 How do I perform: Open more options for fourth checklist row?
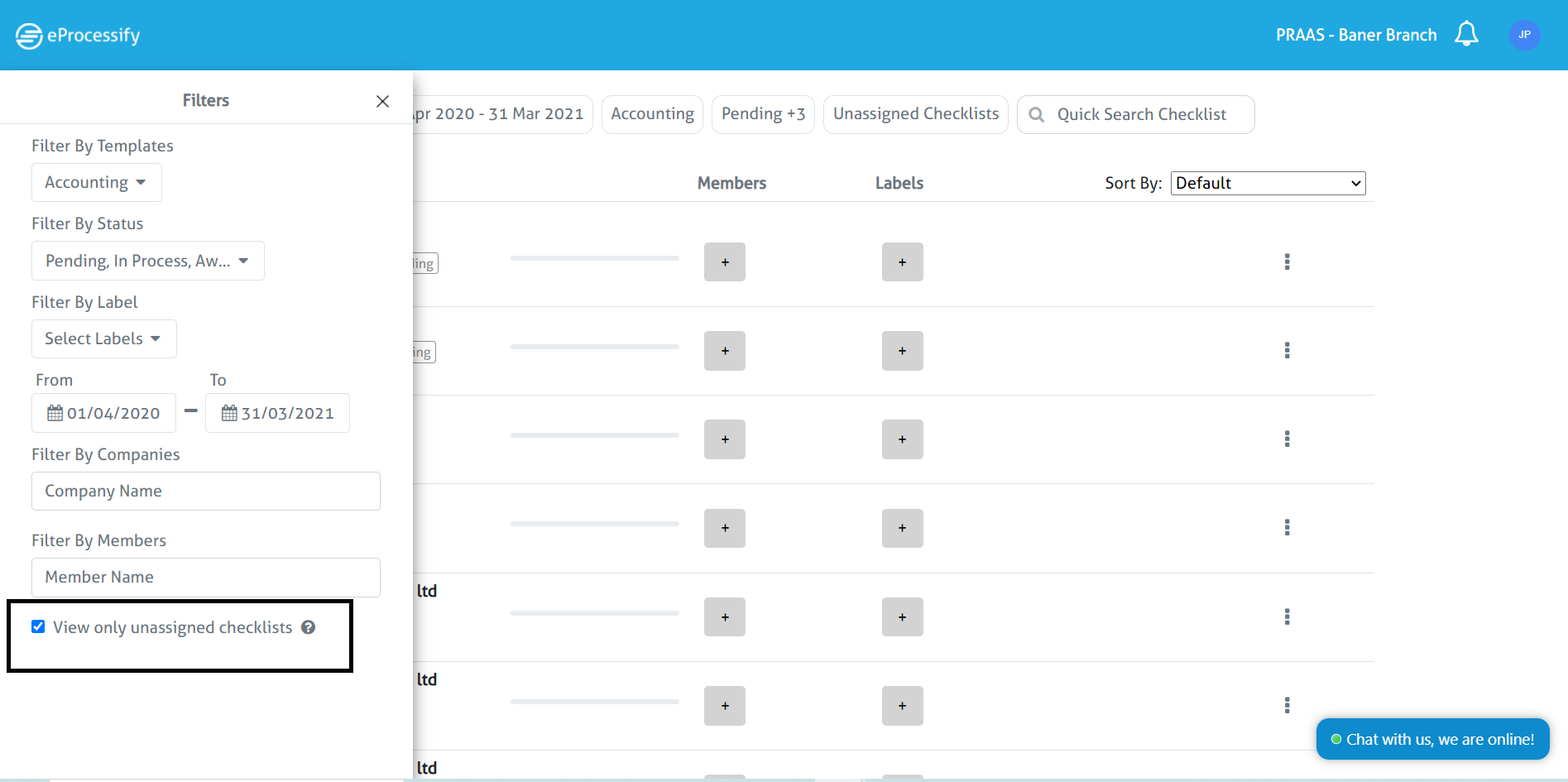tap(1287, 527)
